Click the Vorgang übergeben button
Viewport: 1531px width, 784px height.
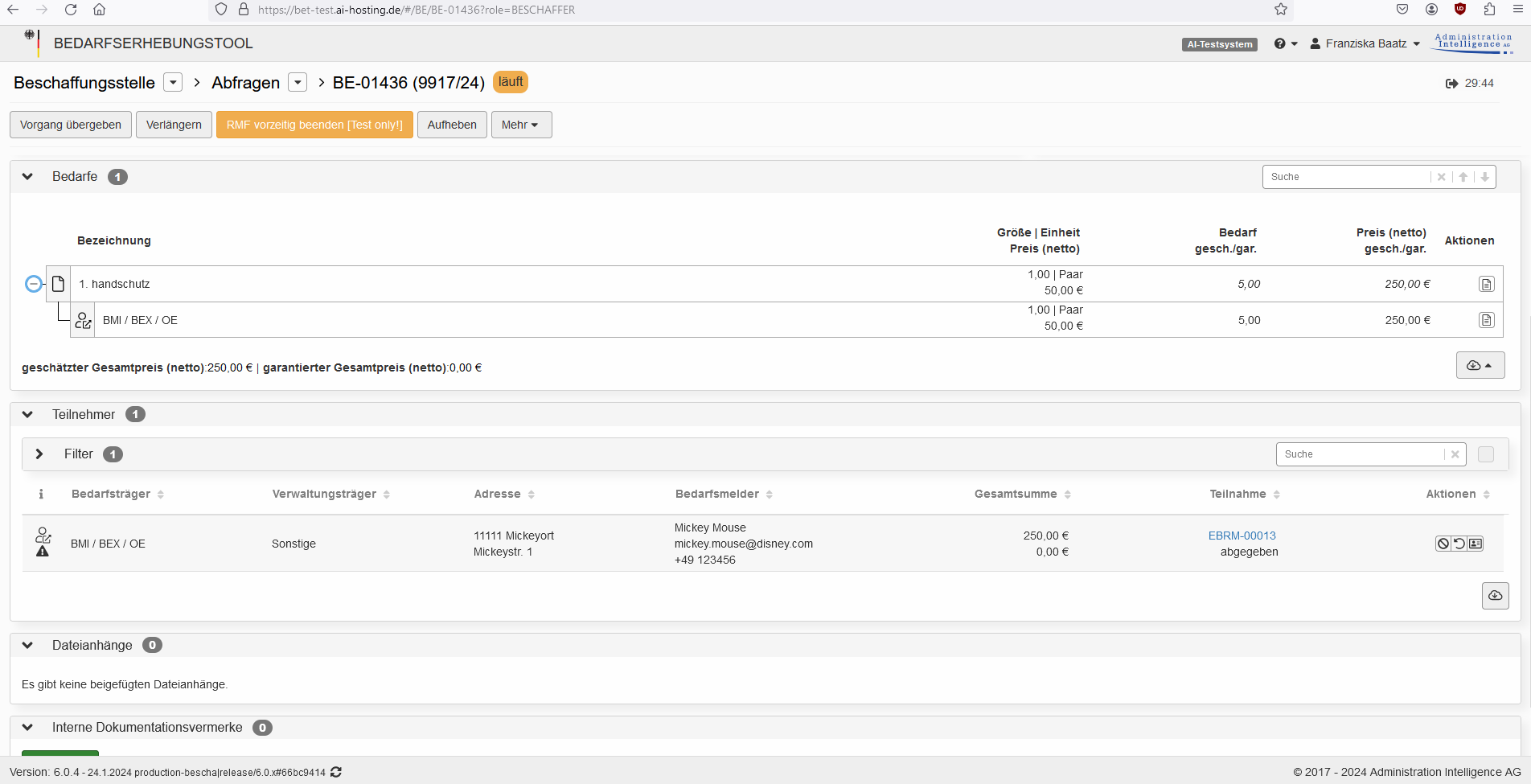pos(71,125)
